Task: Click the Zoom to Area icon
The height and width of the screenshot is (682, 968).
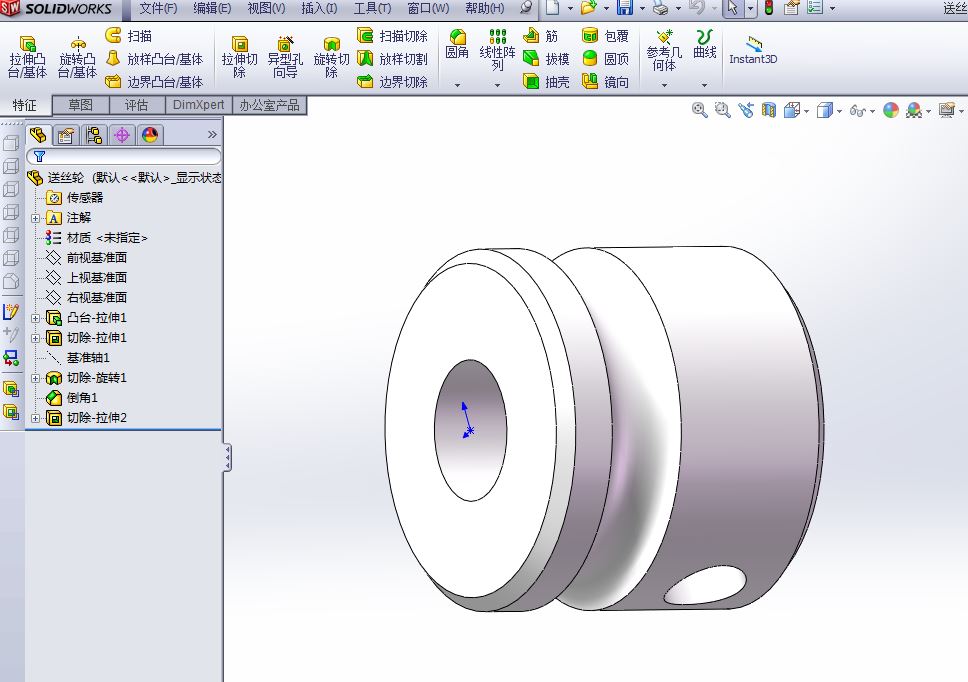Action: [722, 110]
